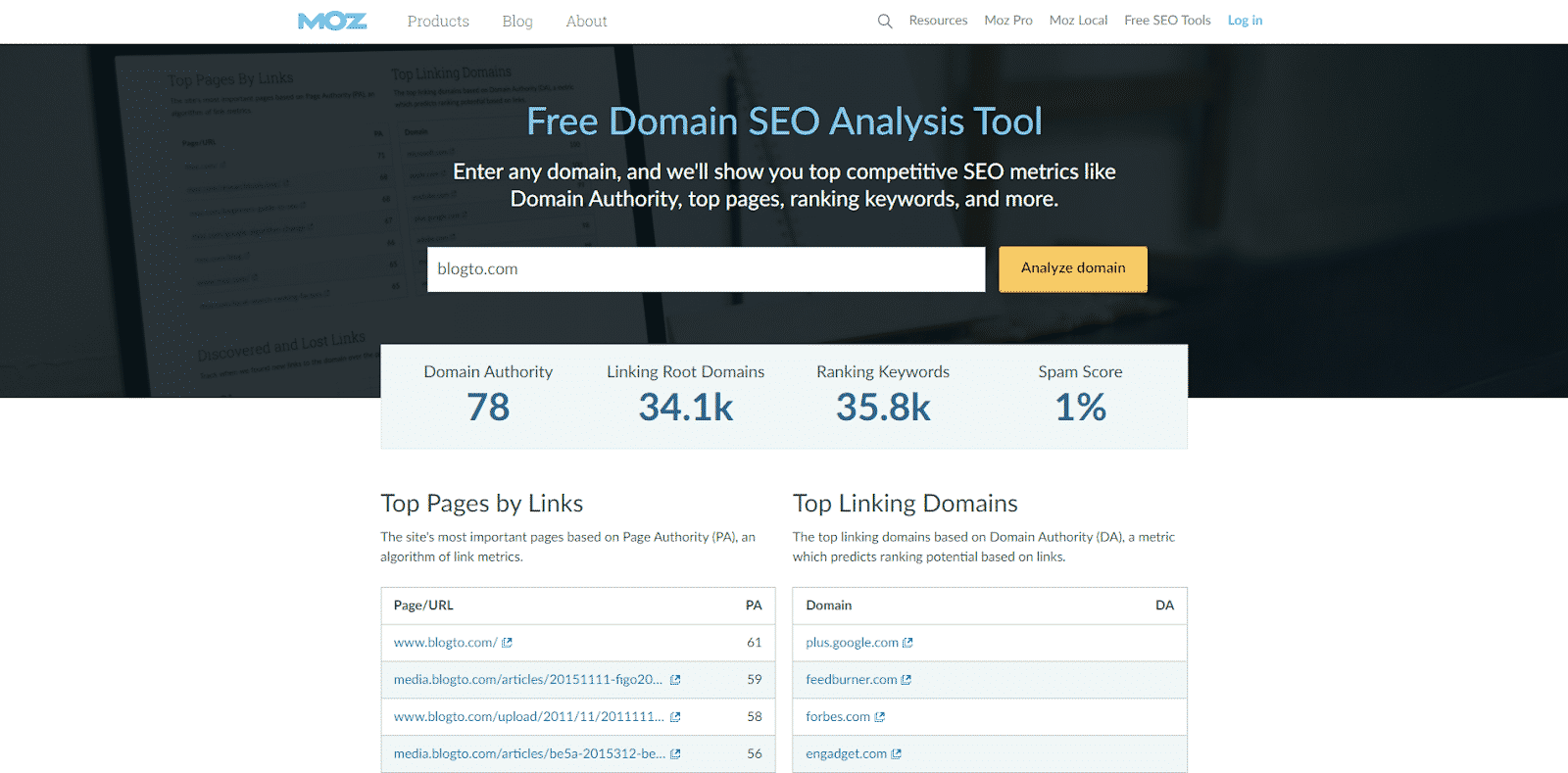This screenshot has width=1568, height=773.
Task: Open the Products menu
Action: pos(438,21)
